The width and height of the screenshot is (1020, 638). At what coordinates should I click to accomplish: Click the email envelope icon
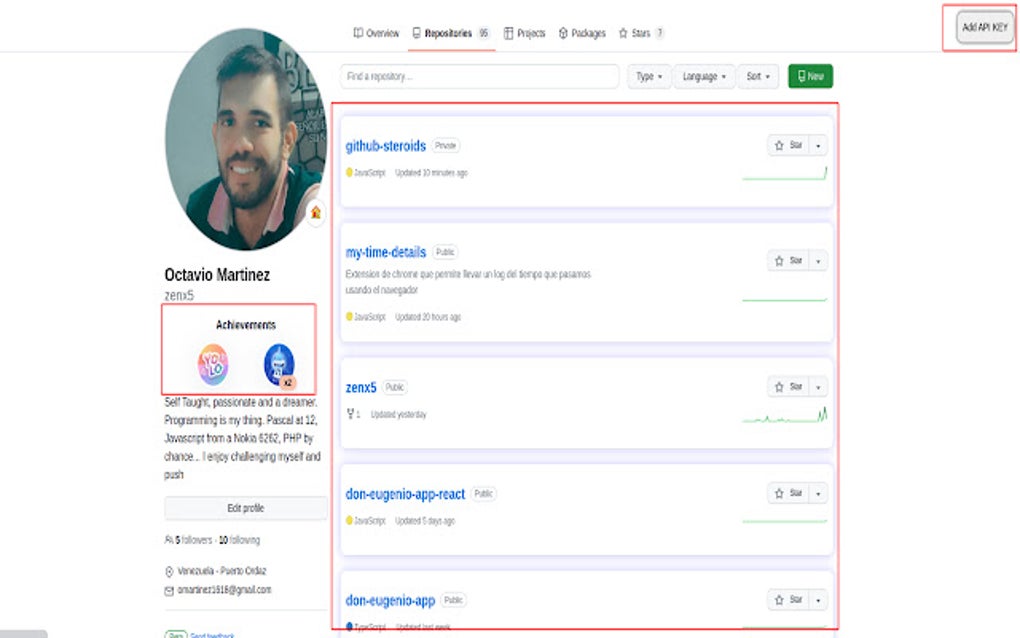[x=170, y=590]
